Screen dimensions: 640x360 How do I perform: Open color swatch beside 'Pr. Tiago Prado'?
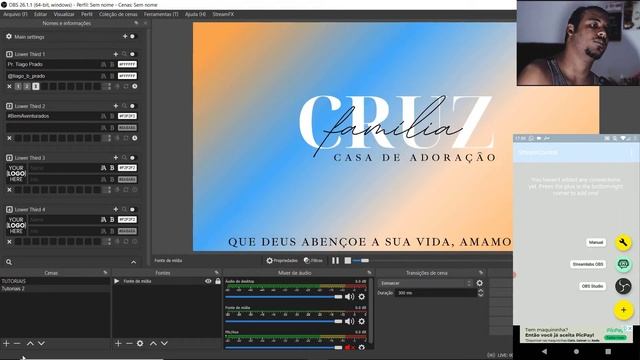point(127,64)
